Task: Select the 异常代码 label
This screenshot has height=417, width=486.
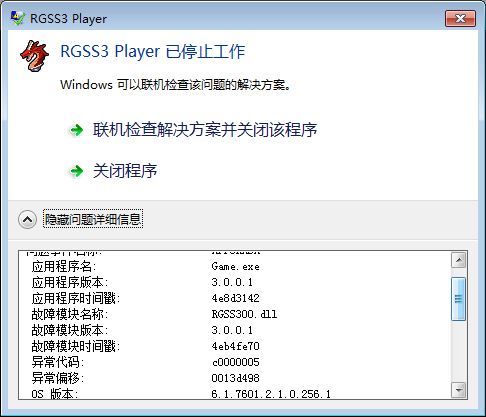Action: pos(58,362)
